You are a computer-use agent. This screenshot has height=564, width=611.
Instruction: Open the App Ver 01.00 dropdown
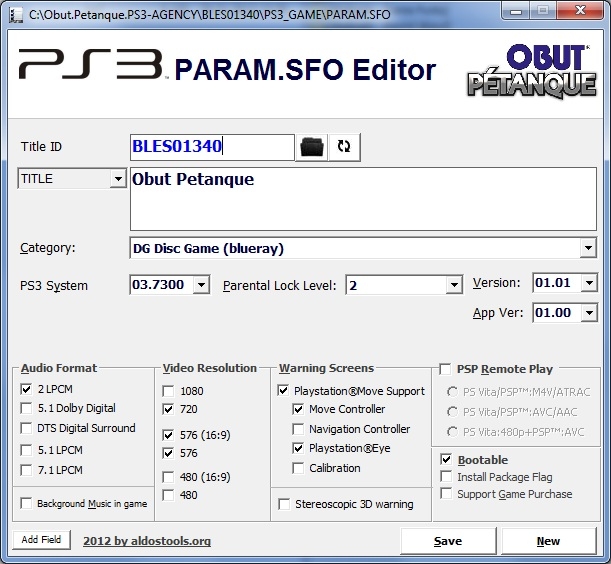(589, 313)
